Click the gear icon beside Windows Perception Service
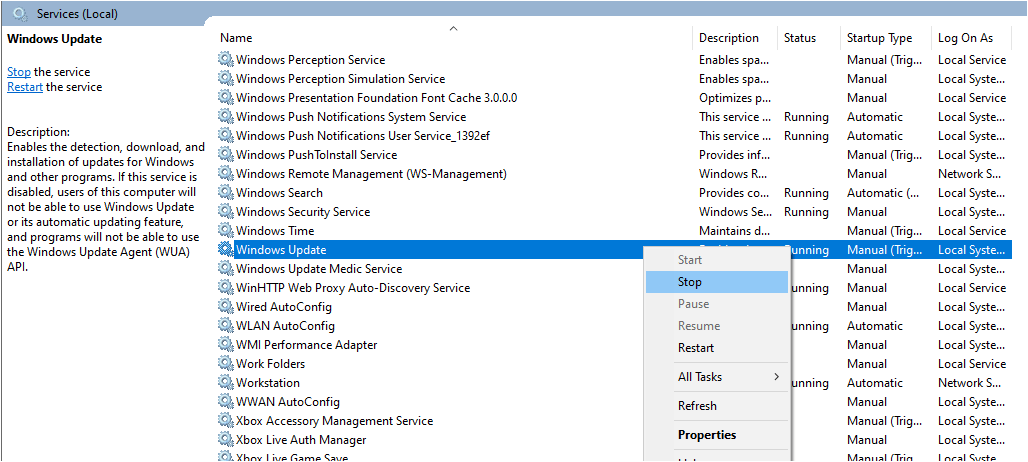Viewport: 1028px width, 462px height. point(226,60)
